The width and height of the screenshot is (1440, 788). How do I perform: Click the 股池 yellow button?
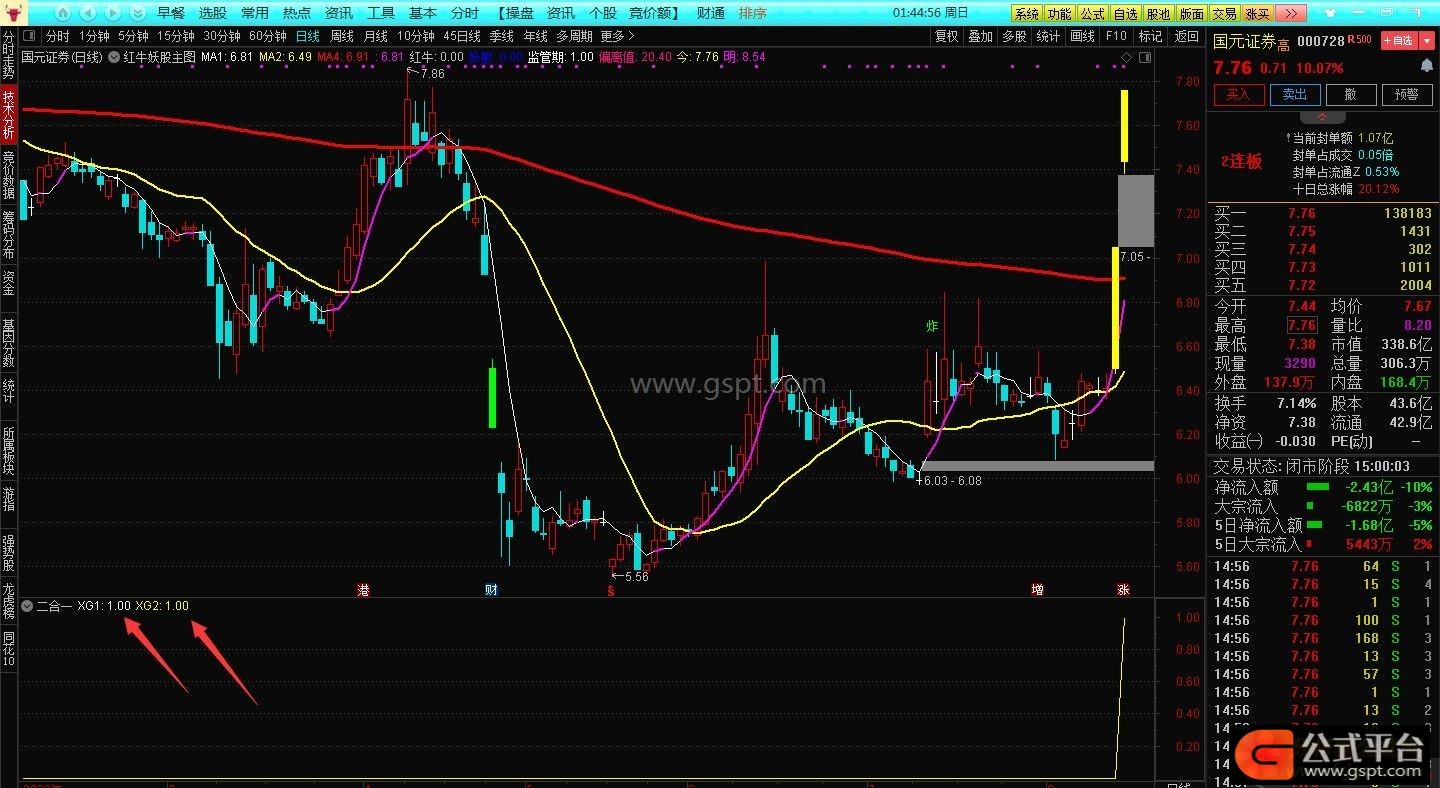pyautogui.click(x=1158, y=13)
